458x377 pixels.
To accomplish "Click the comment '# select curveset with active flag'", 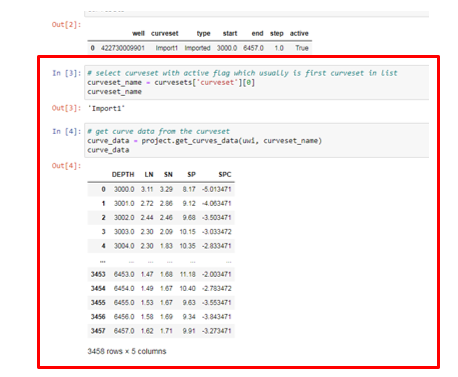I will pyautogui.click(x=159, y=73).
